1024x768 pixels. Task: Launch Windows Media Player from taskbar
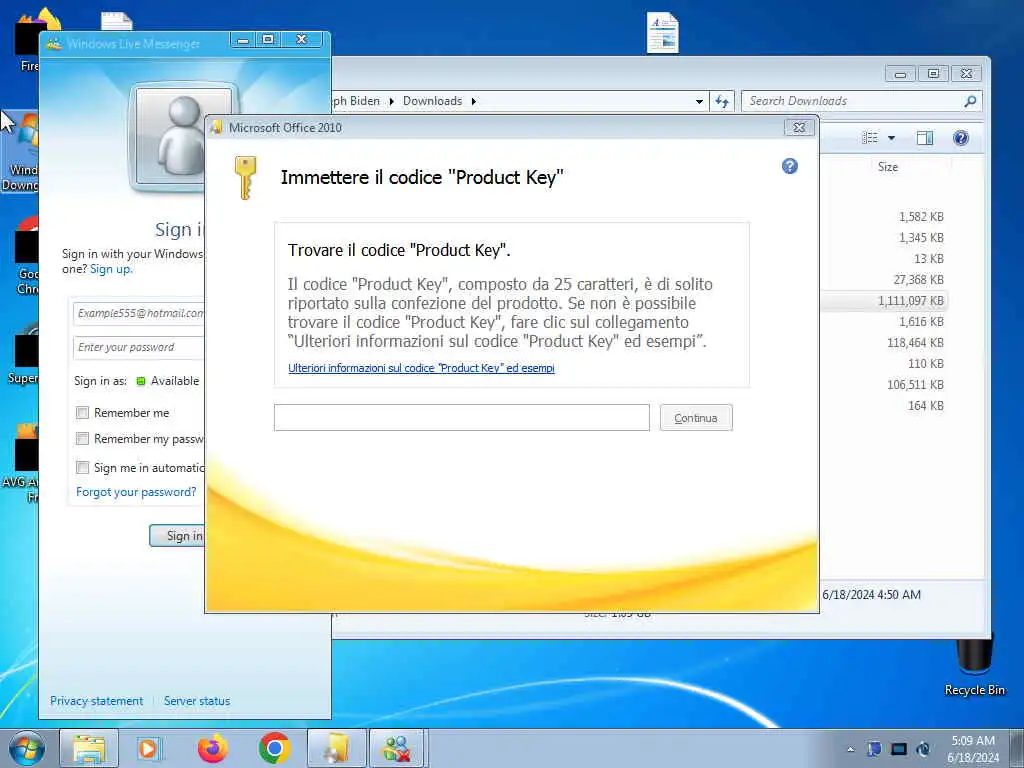(x=149, y=748)
